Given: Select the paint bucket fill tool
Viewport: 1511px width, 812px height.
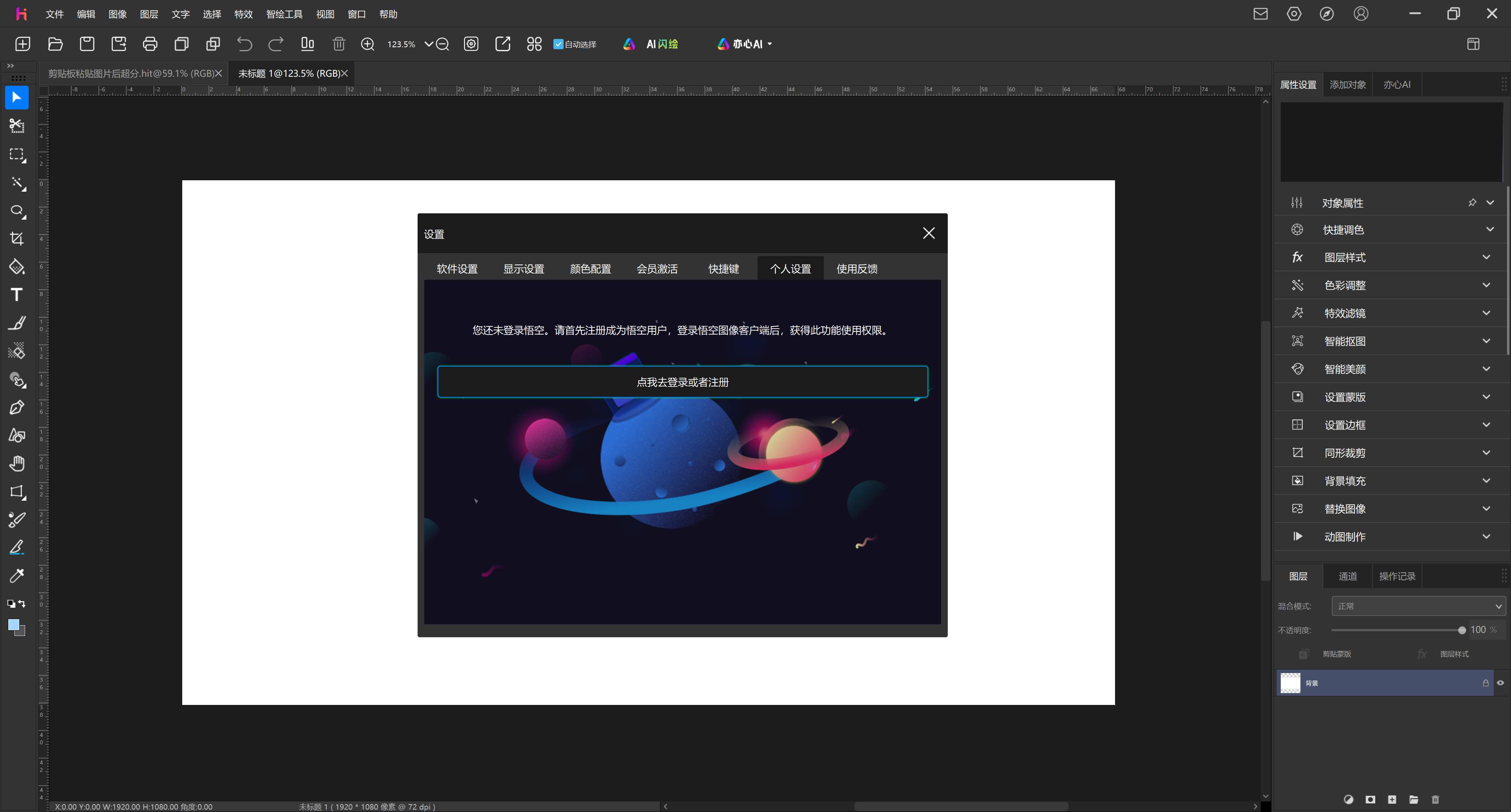Looking at the screenshot, I should (x=17, y=267).
